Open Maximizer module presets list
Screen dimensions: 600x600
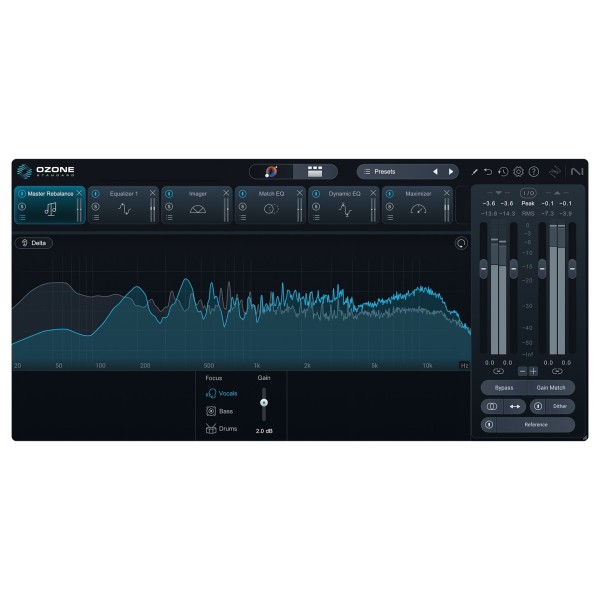pyautogui.click(x=390, y=218)
